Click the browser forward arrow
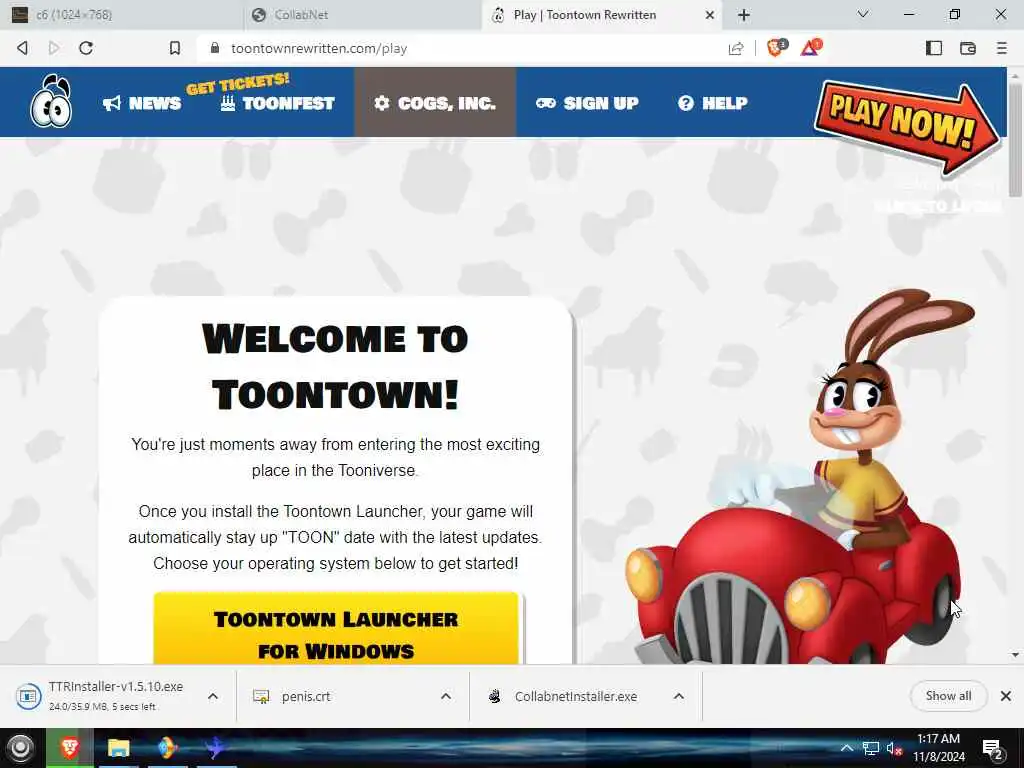 54,48
